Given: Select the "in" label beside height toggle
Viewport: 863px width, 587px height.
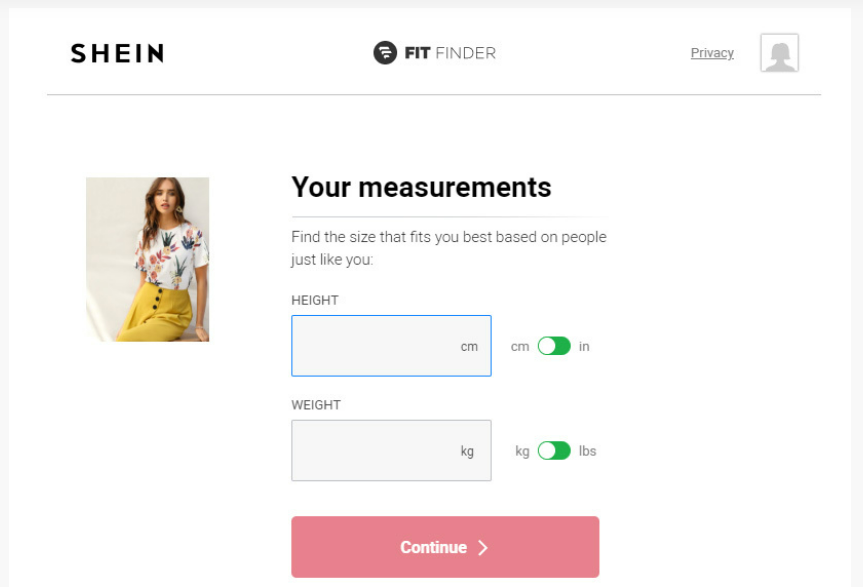Looking at the screenshot, I should pos(584,346).
